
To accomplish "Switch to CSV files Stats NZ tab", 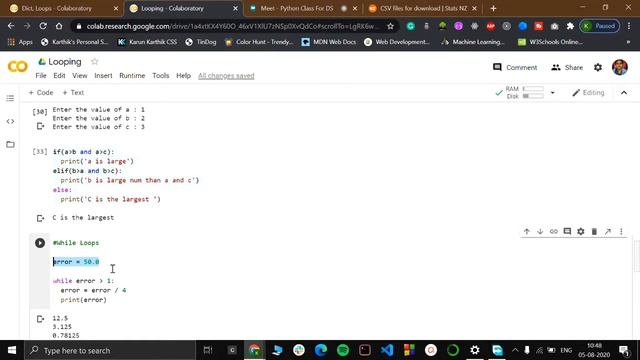I will point(422,9).
